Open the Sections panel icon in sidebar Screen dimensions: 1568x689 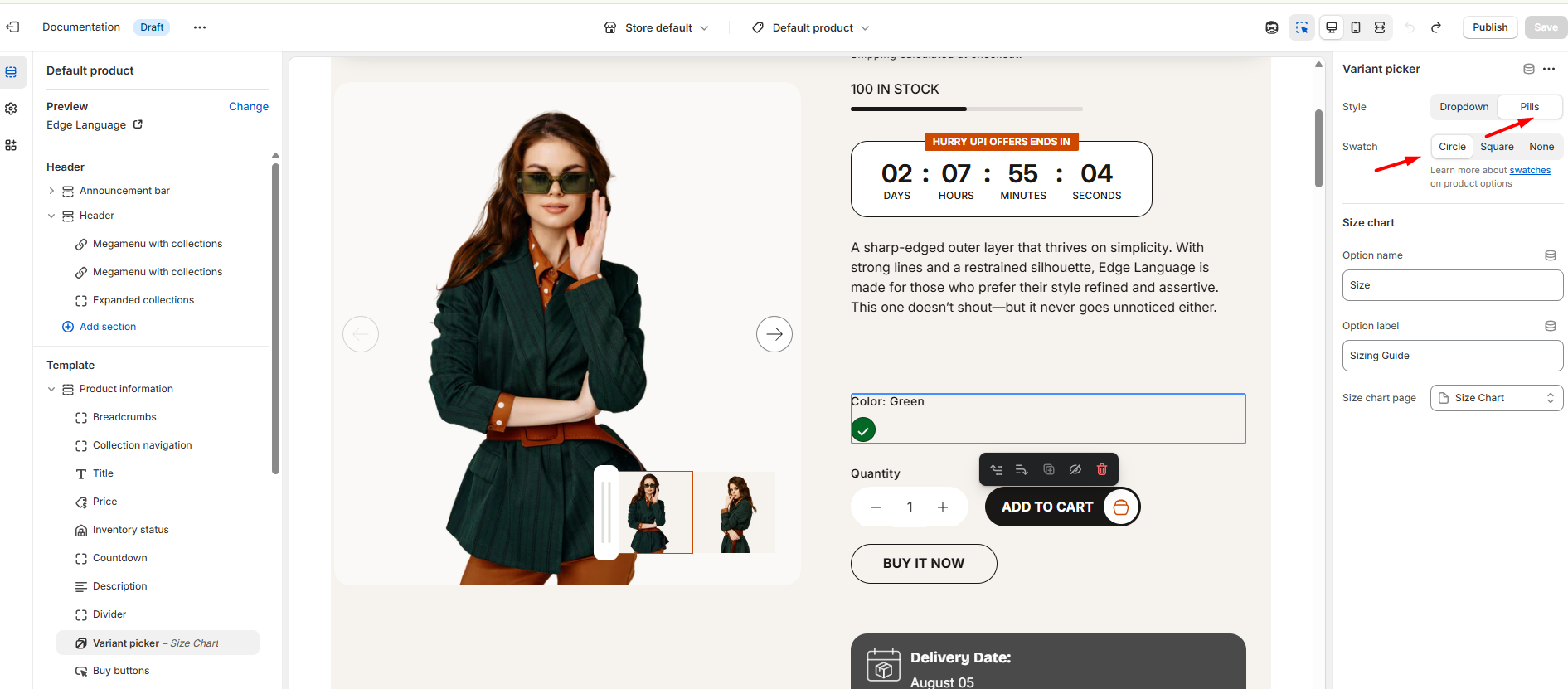pos(11,72)
